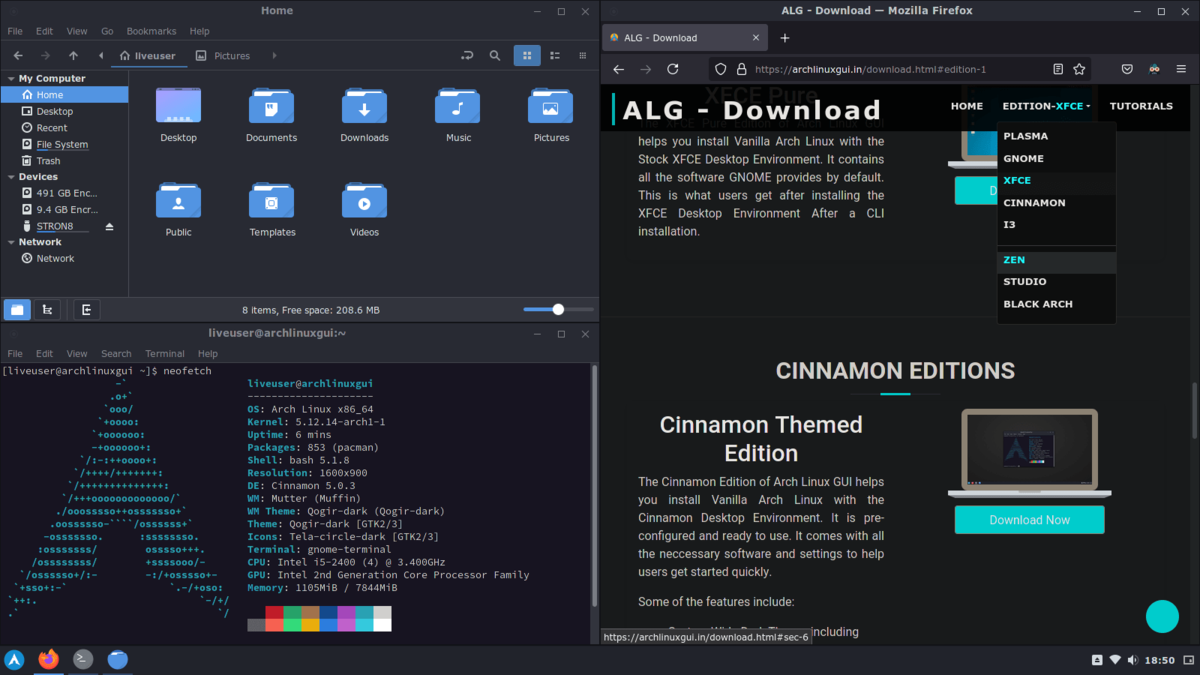Go back in the Nemo file manager

click(18, 56)
